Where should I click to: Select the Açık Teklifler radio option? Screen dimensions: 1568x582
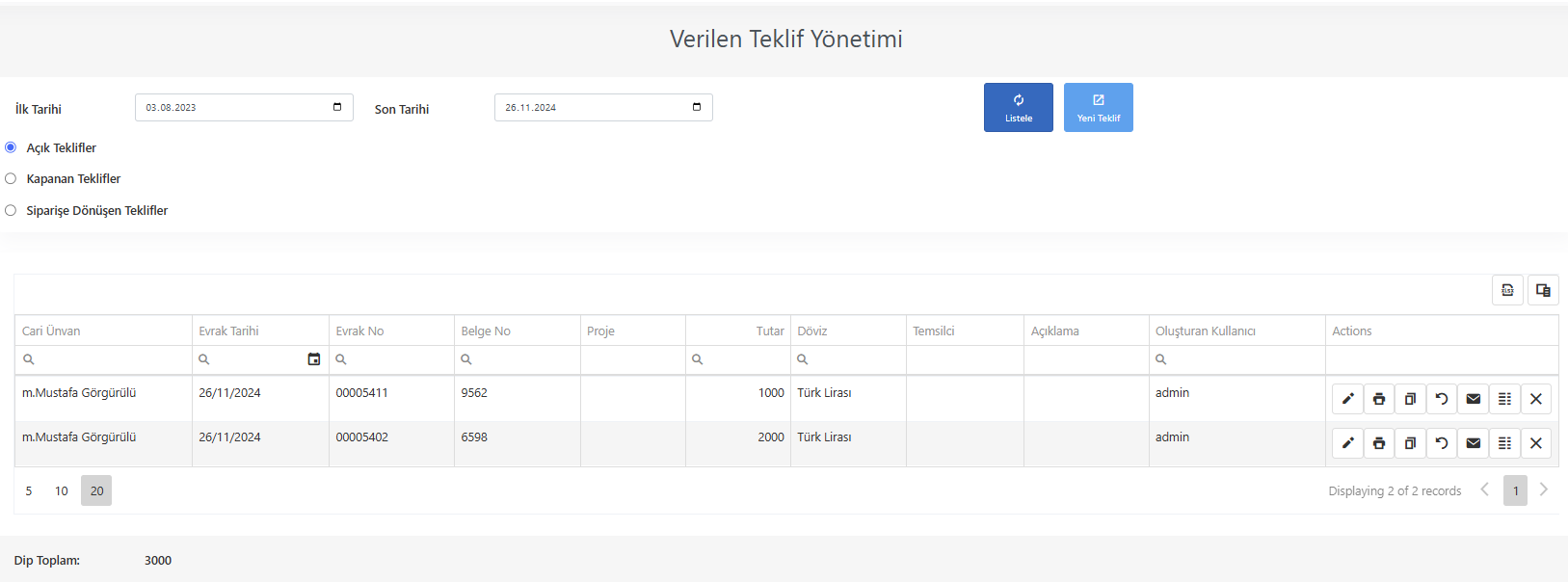tap(11, 147)
